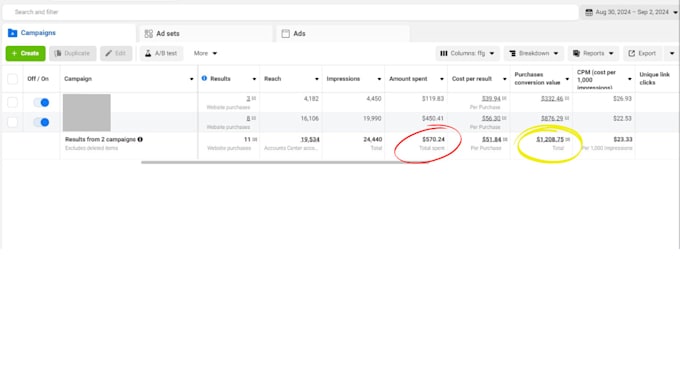Click the $51.84 total cost per purchase
The image size is (680, 383).
point(491,139)
